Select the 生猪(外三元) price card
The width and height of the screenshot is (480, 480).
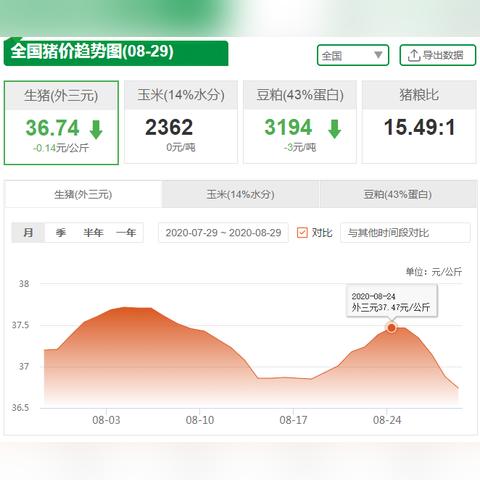click(61, 122)
